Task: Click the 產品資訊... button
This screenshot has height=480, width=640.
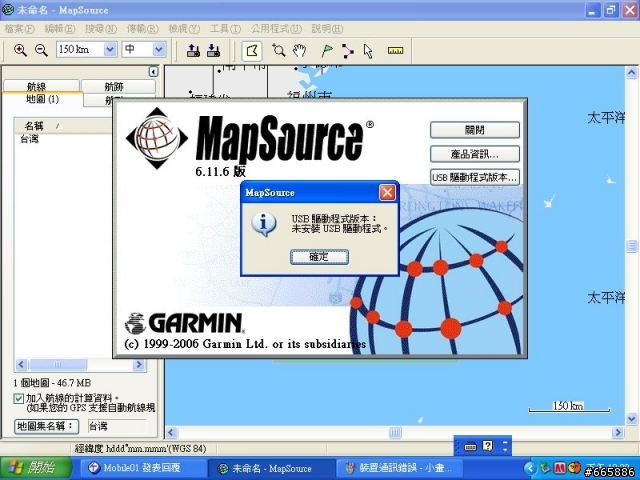Action: click(475, 154)
